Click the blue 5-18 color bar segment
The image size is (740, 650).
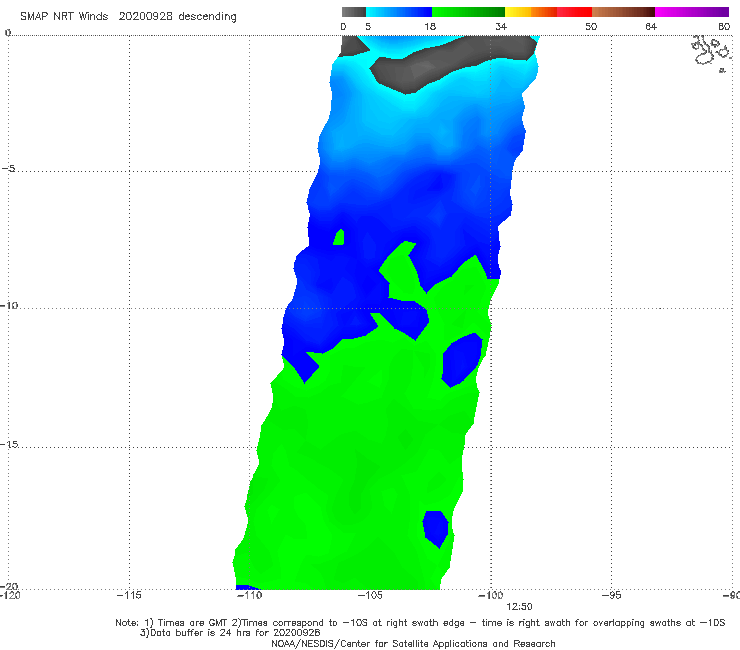399,12
